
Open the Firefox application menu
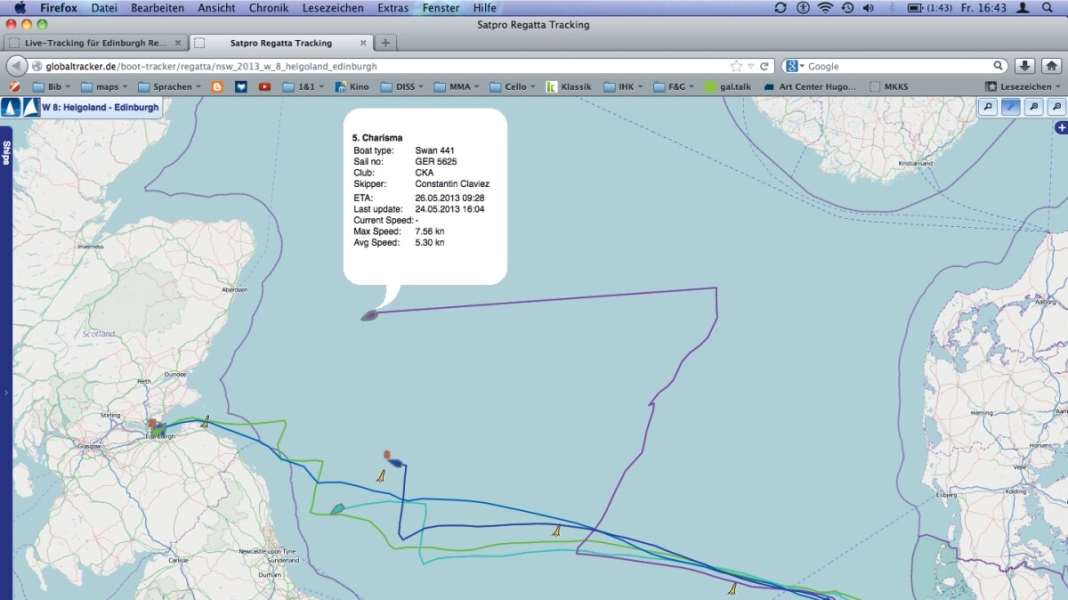[58, 7]
